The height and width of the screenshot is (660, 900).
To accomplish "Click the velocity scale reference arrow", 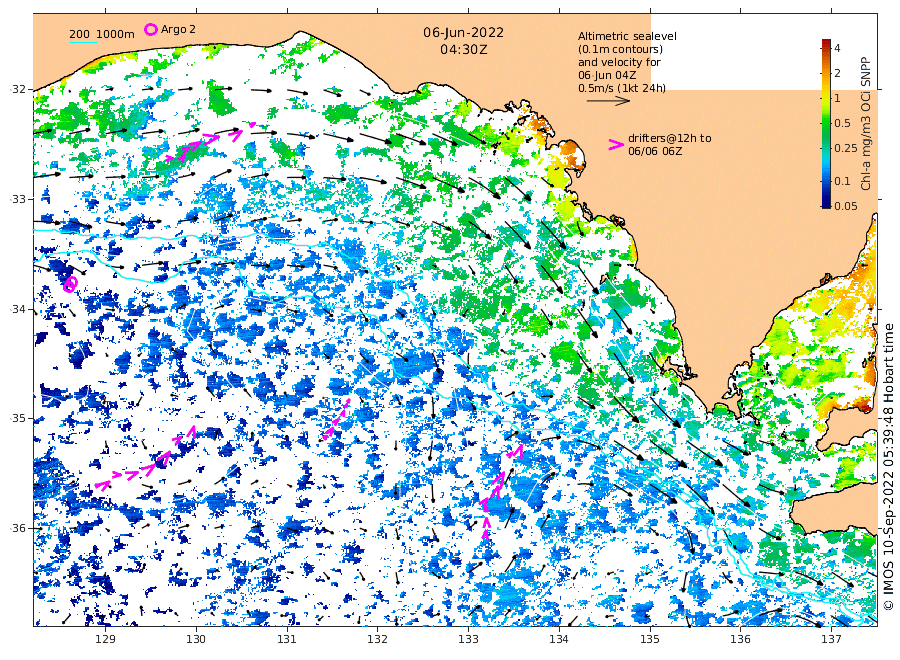I will [x=608, y=101].
